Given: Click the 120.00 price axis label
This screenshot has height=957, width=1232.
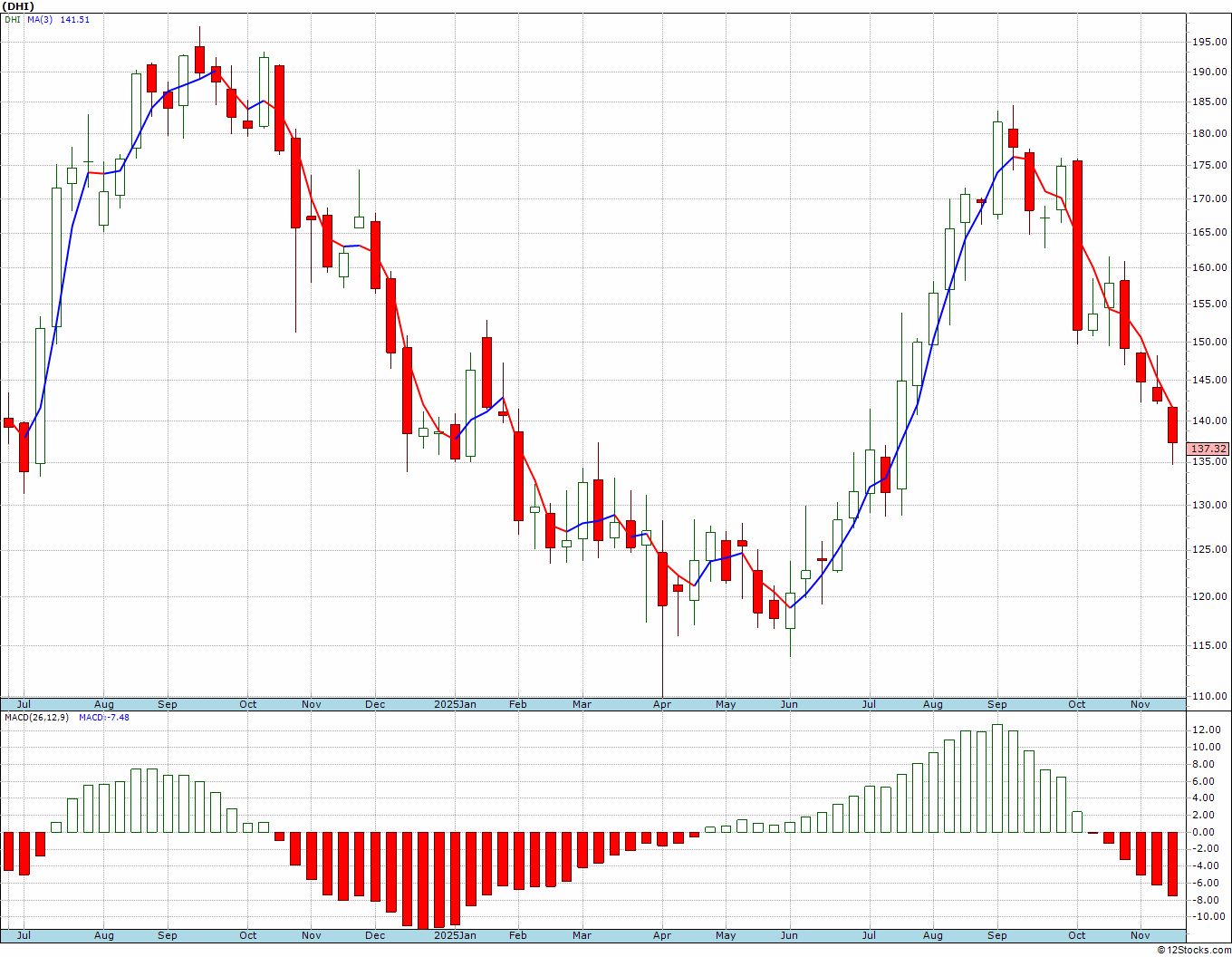Looking at the screenshot, I should [1209, 596].
